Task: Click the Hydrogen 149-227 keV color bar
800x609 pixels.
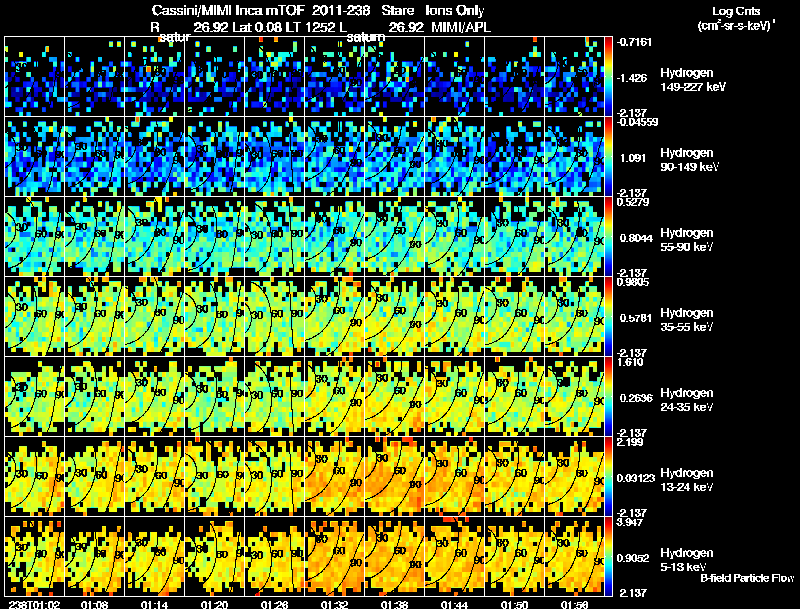Action: 608,77
